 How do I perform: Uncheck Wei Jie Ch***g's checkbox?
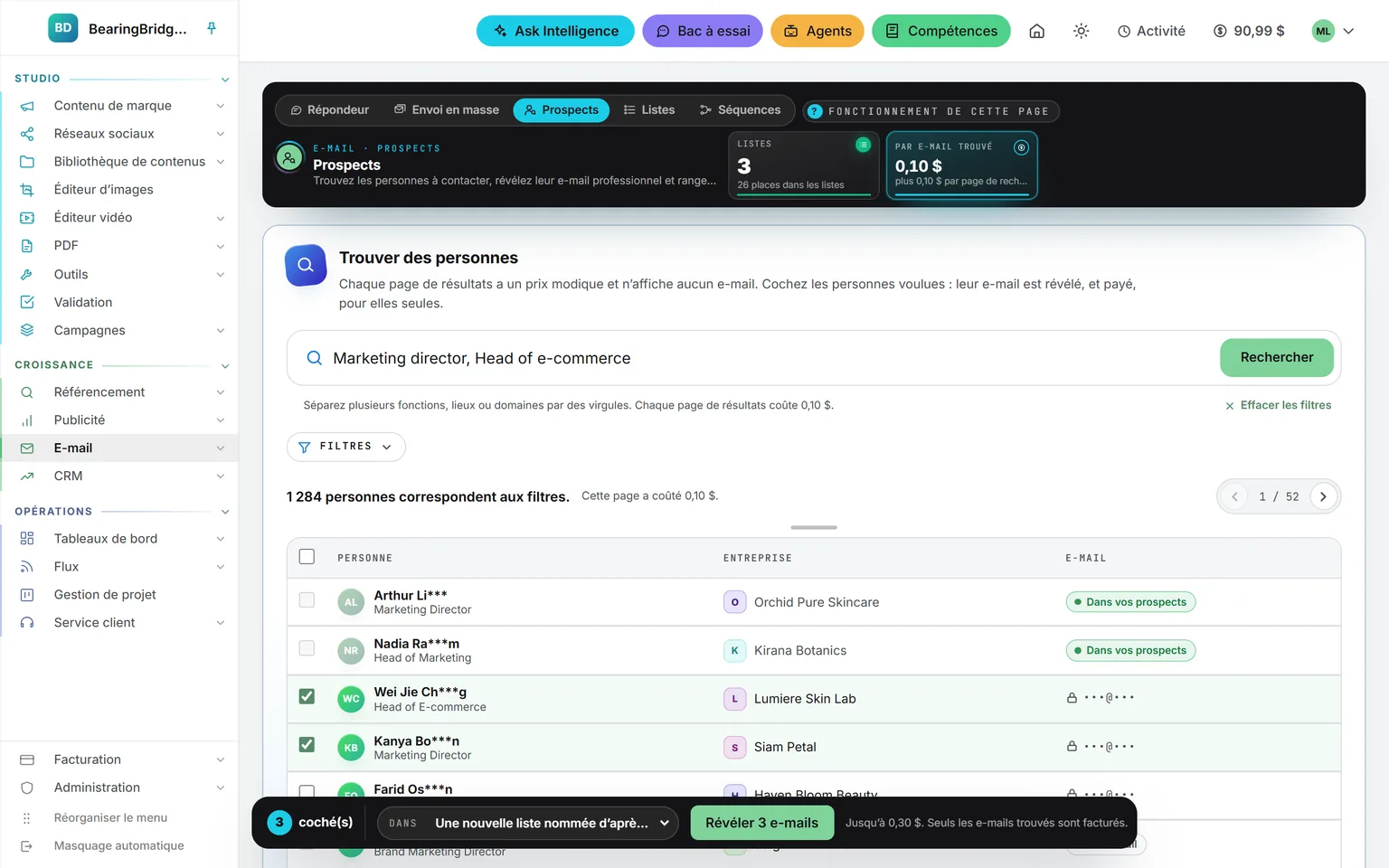coord(307,696)
